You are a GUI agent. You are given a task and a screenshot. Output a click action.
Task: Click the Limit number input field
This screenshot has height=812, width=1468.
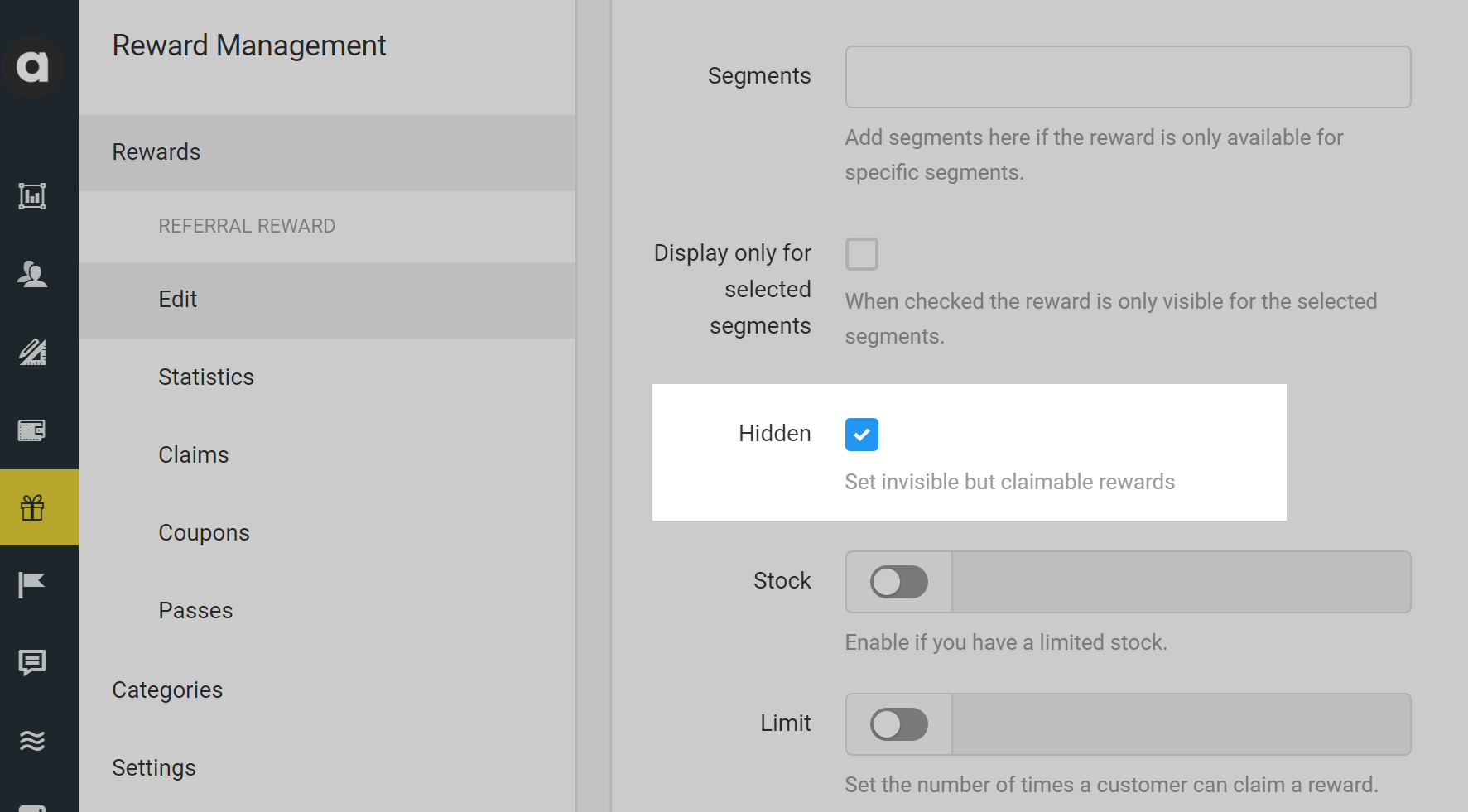click(x=1181, y=724)
